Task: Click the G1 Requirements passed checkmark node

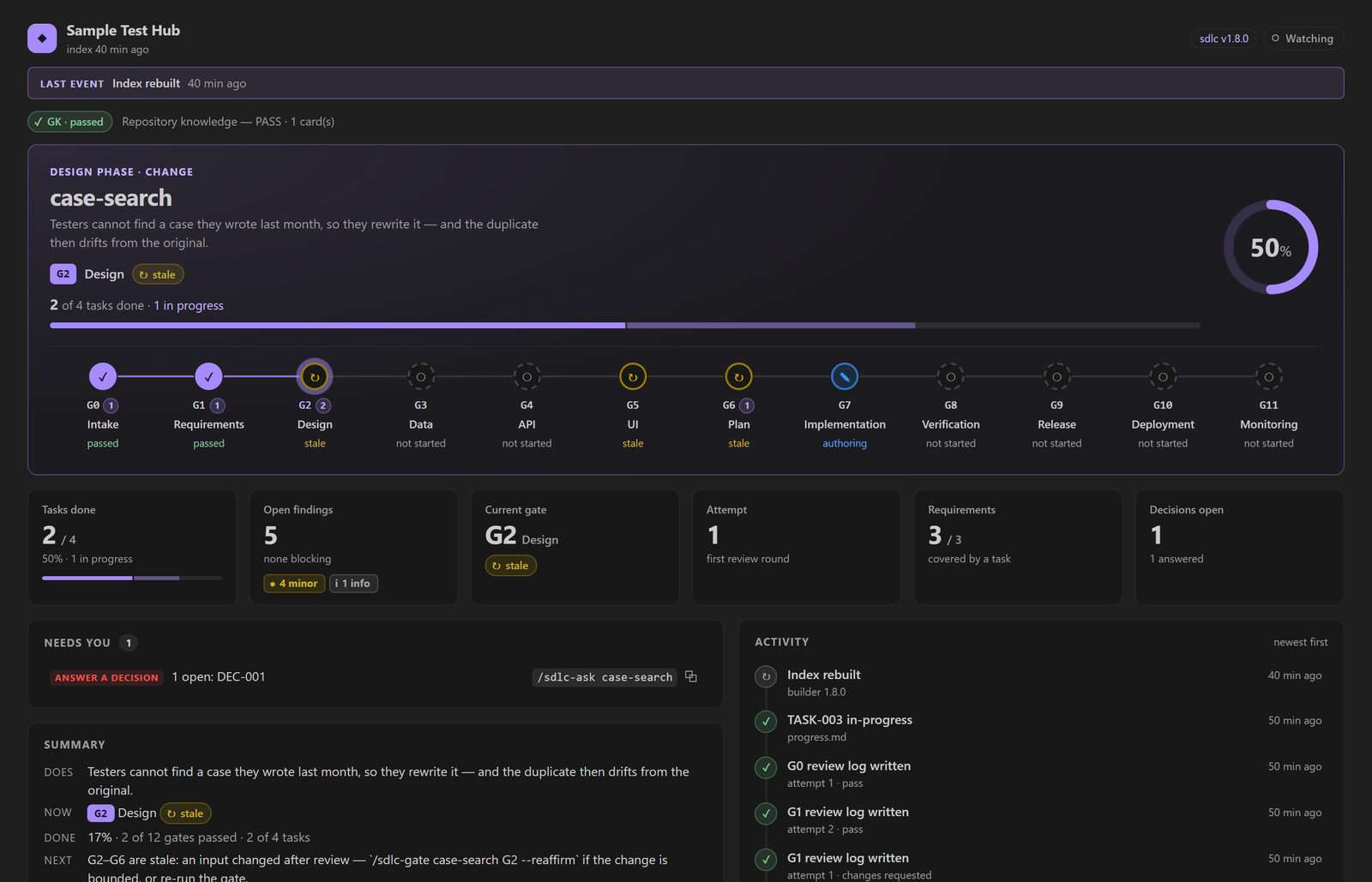Action: 208,376
